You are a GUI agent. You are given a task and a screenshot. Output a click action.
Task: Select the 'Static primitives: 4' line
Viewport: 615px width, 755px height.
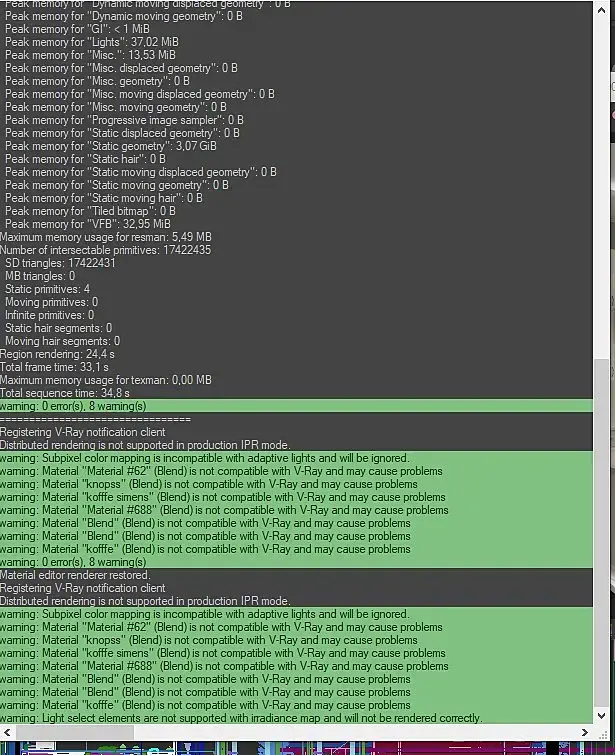(47, 289)
